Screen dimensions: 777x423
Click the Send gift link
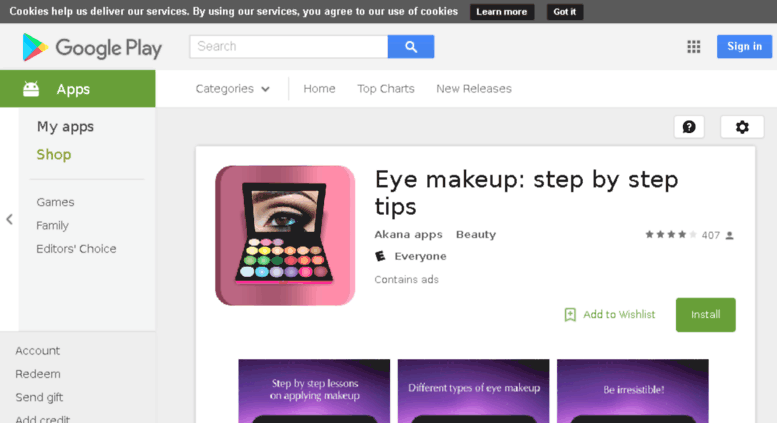[39, 397]
